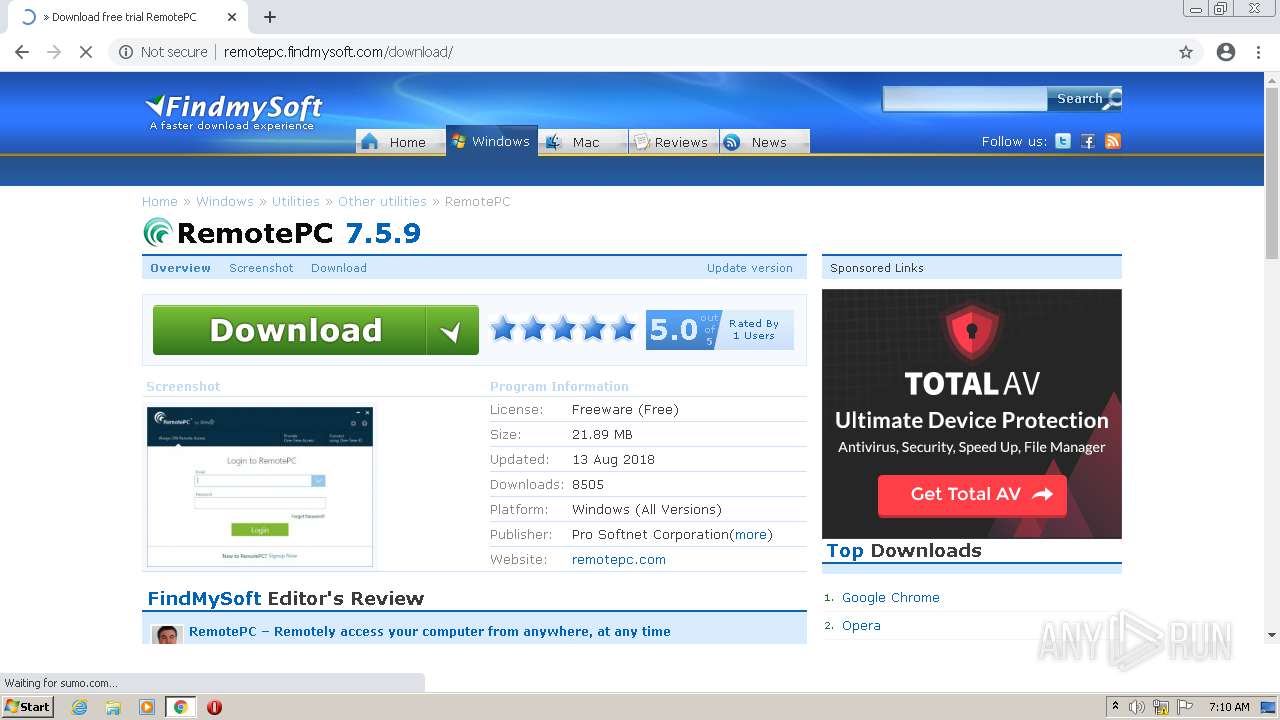Viewport: 1280px width, 720px height.
Task: Click the Facebook follow icon
Action: [1088, 141]
